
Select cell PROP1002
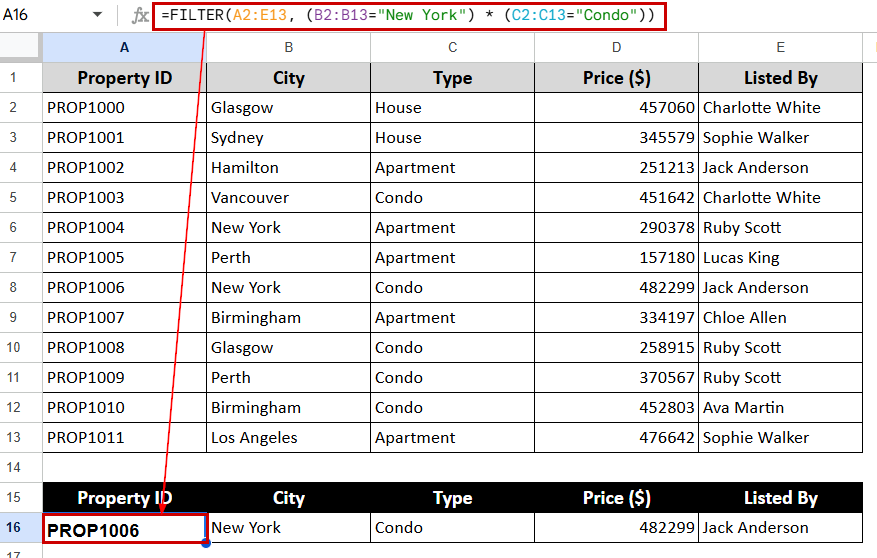124,168
